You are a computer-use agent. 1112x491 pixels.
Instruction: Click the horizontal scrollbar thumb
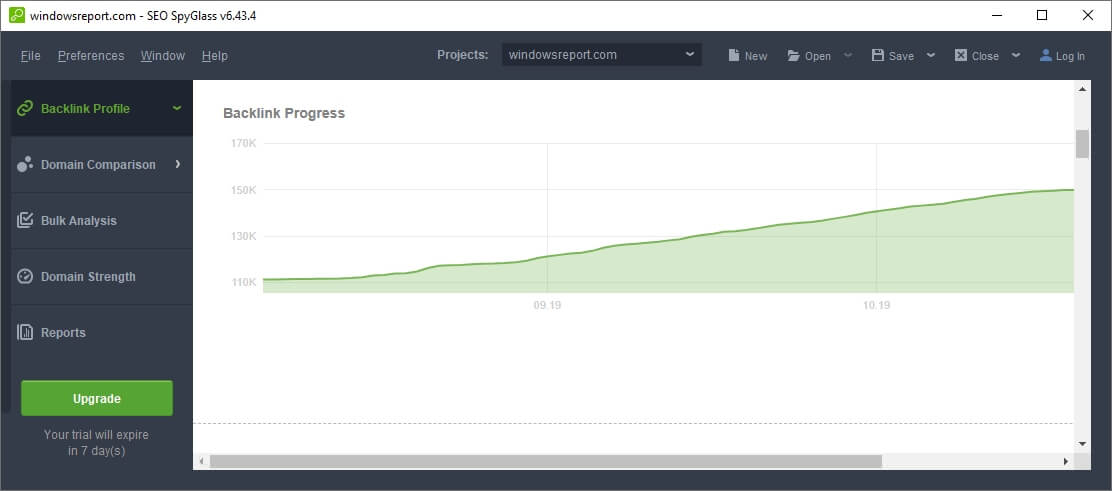click(545, 461)
